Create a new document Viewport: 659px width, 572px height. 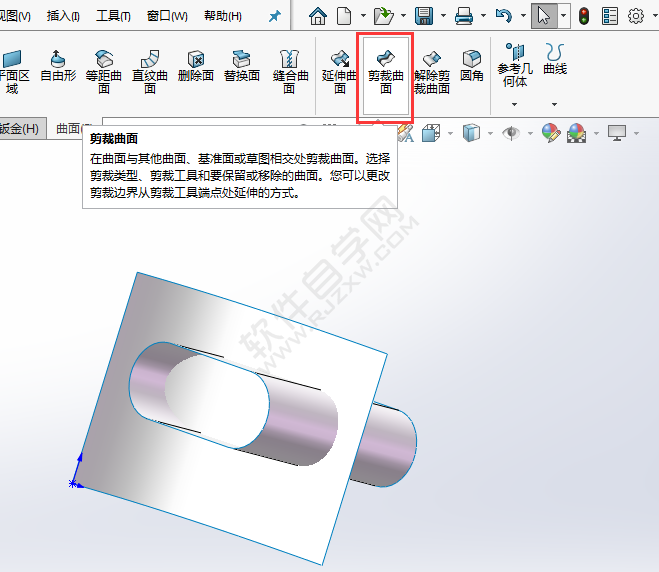coord(344,16)
